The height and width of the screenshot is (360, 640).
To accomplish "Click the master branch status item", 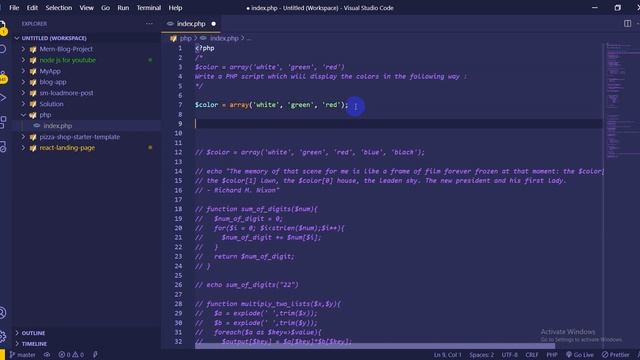I will 22,355.
